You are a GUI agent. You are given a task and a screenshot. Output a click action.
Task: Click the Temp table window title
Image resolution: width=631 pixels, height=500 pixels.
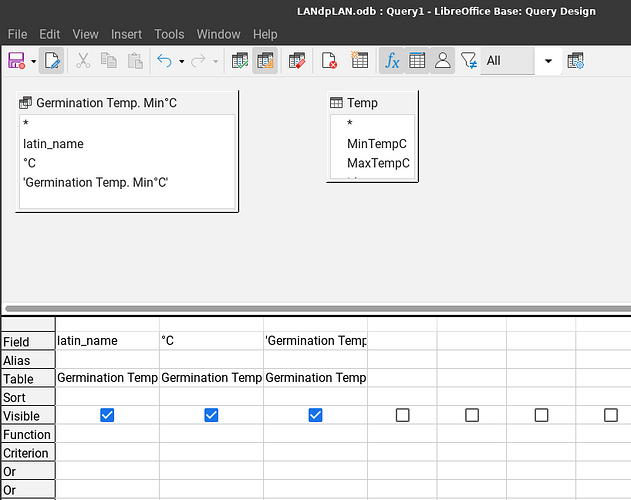click(362, 103)
